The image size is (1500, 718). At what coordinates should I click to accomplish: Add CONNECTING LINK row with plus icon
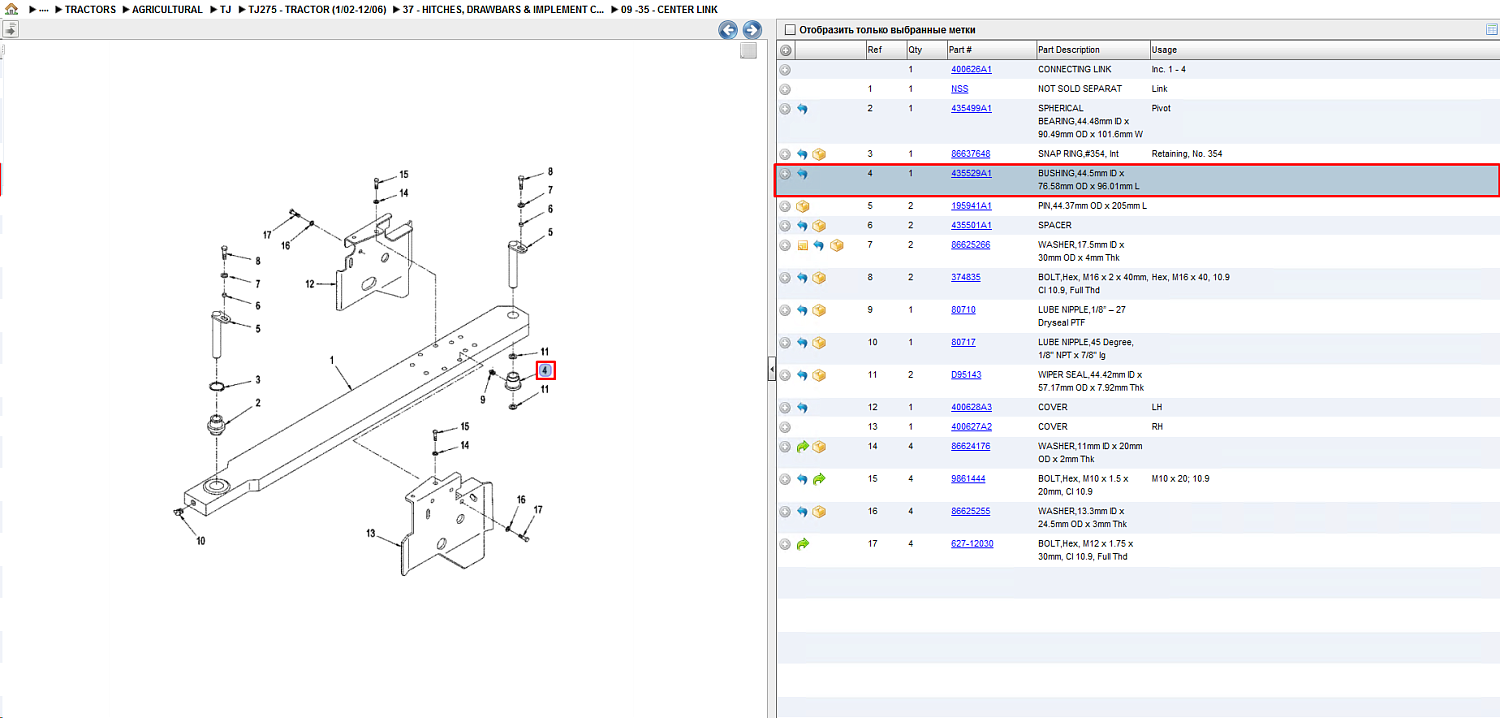(x=786, y=70)
